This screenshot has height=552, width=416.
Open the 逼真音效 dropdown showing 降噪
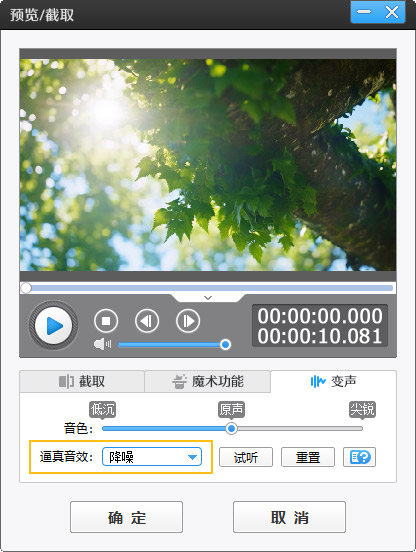click(152, 457)
